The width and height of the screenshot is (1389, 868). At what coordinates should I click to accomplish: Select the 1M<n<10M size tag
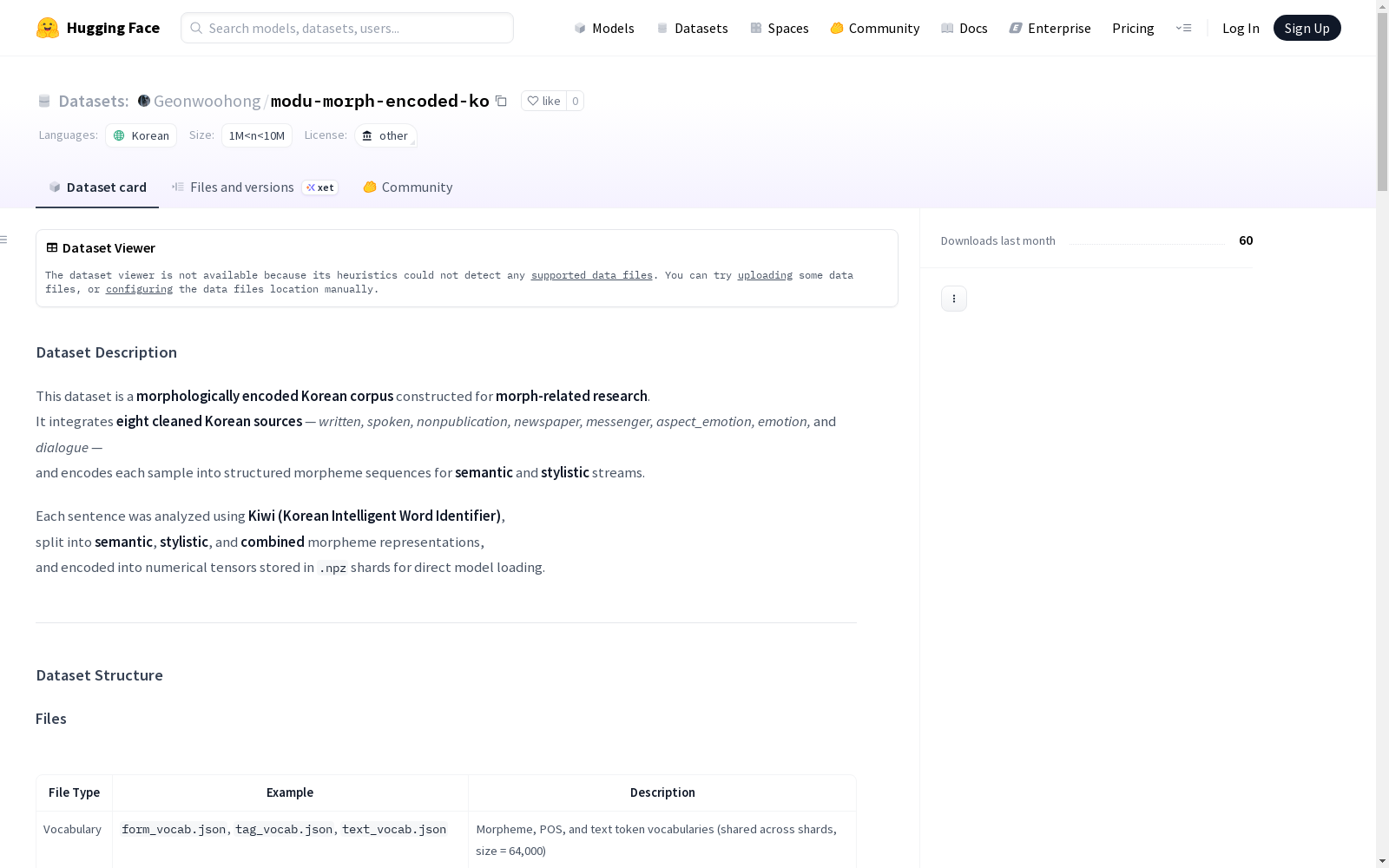point(257,135)
